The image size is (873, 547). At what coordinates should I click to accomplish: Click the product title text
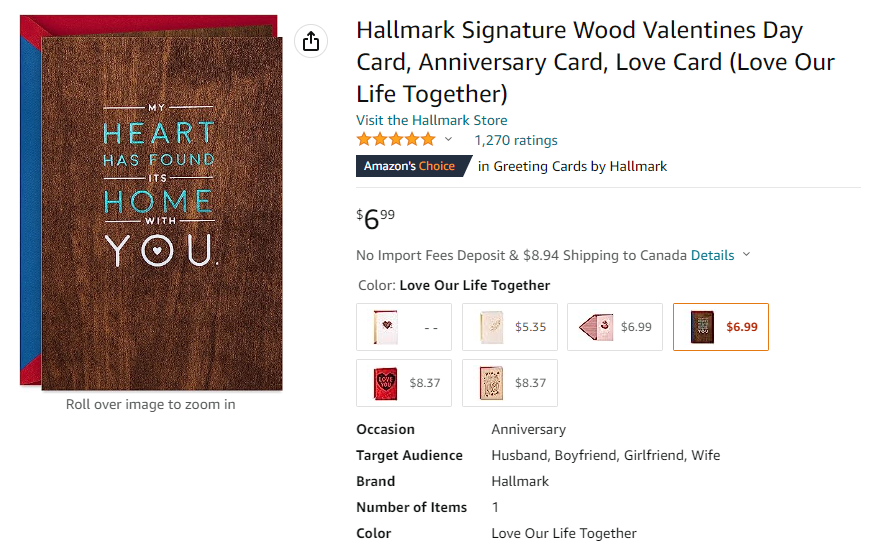[596, 62]
